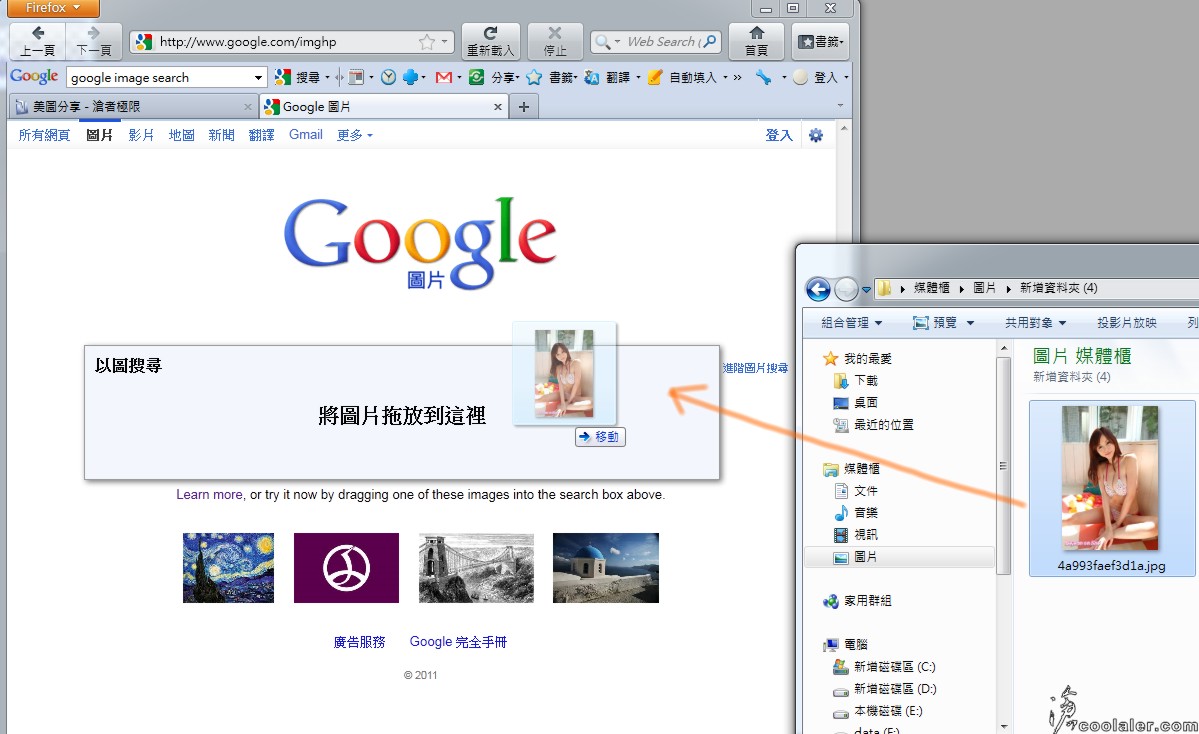Screen dimensions: 1199x734
Task: Open the Explorer recent pages dropdown arrow
Action: (x=866, y=290)
